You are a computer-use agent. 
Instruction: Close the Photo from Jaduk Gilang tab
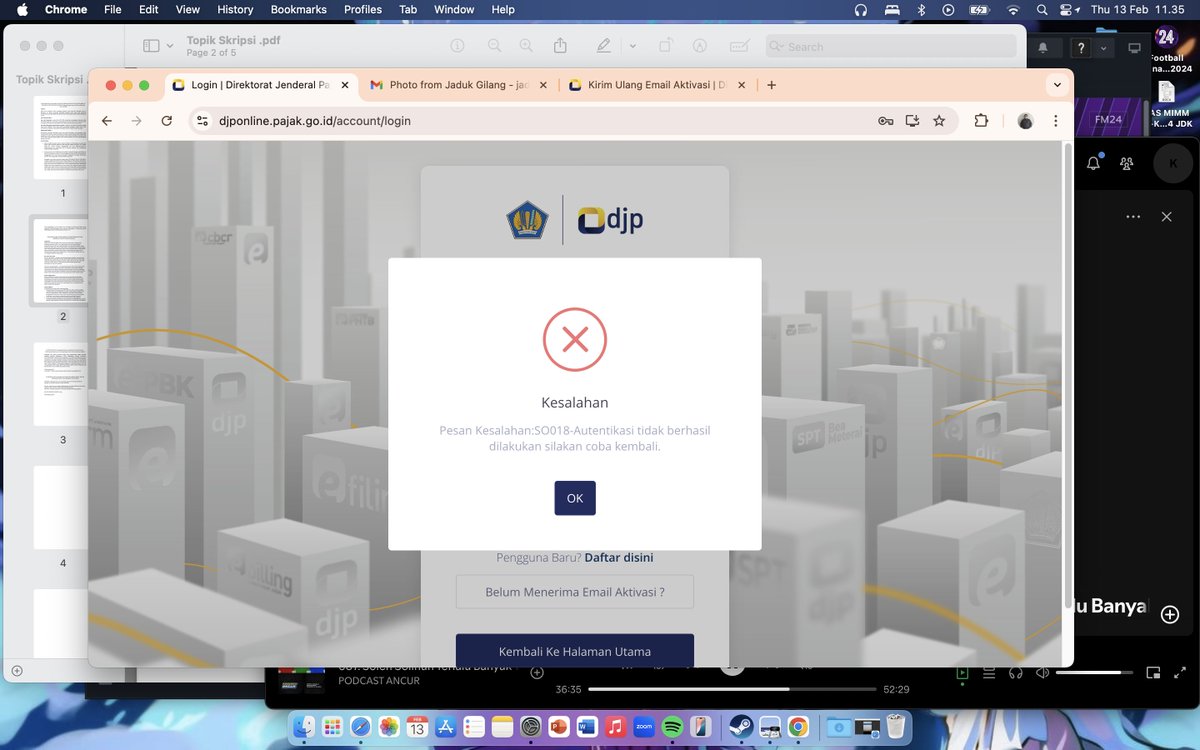pyautogui.click(x=541, y=85)
